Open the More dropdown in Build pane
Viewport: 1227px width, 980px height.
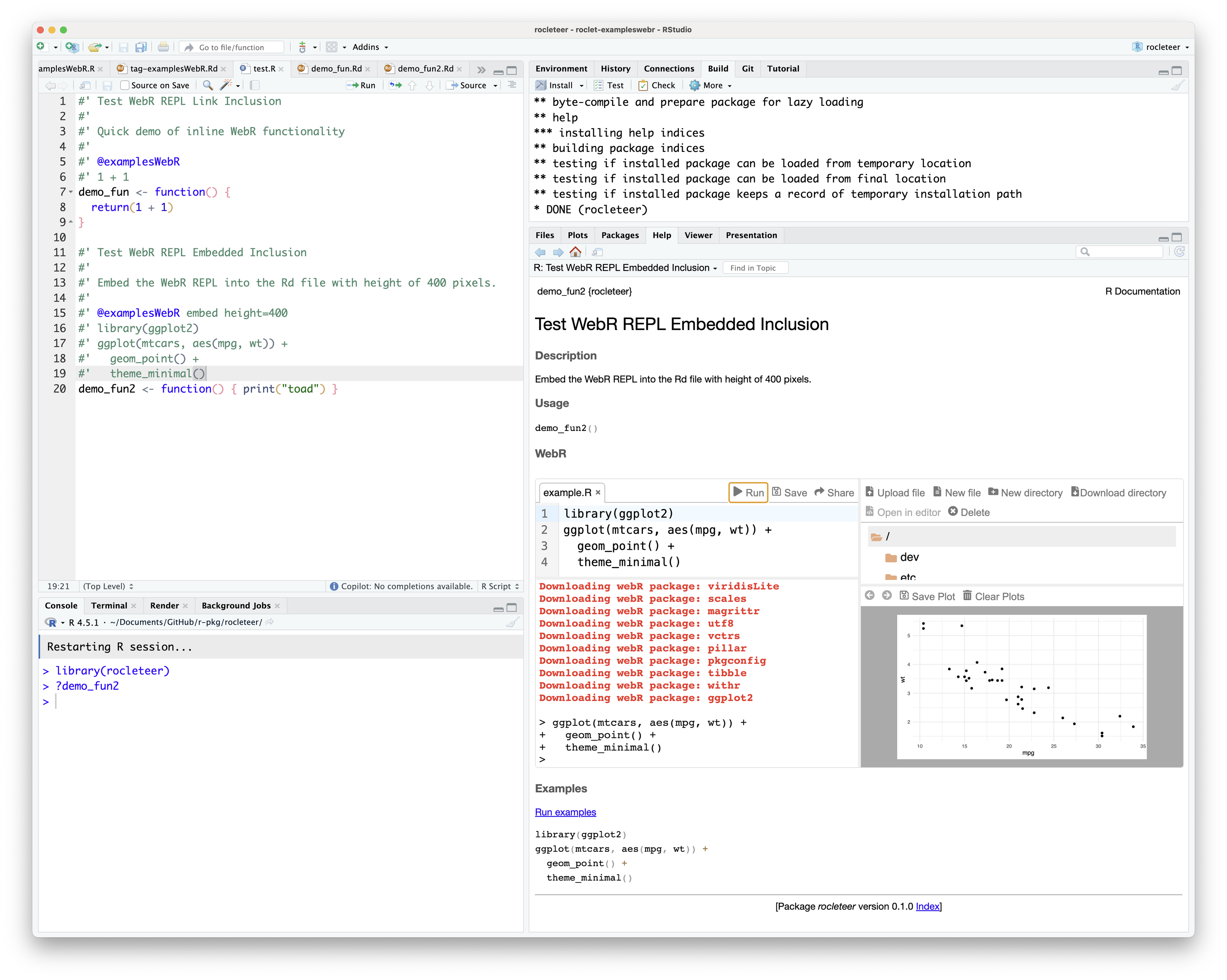[x=710, y=85]
